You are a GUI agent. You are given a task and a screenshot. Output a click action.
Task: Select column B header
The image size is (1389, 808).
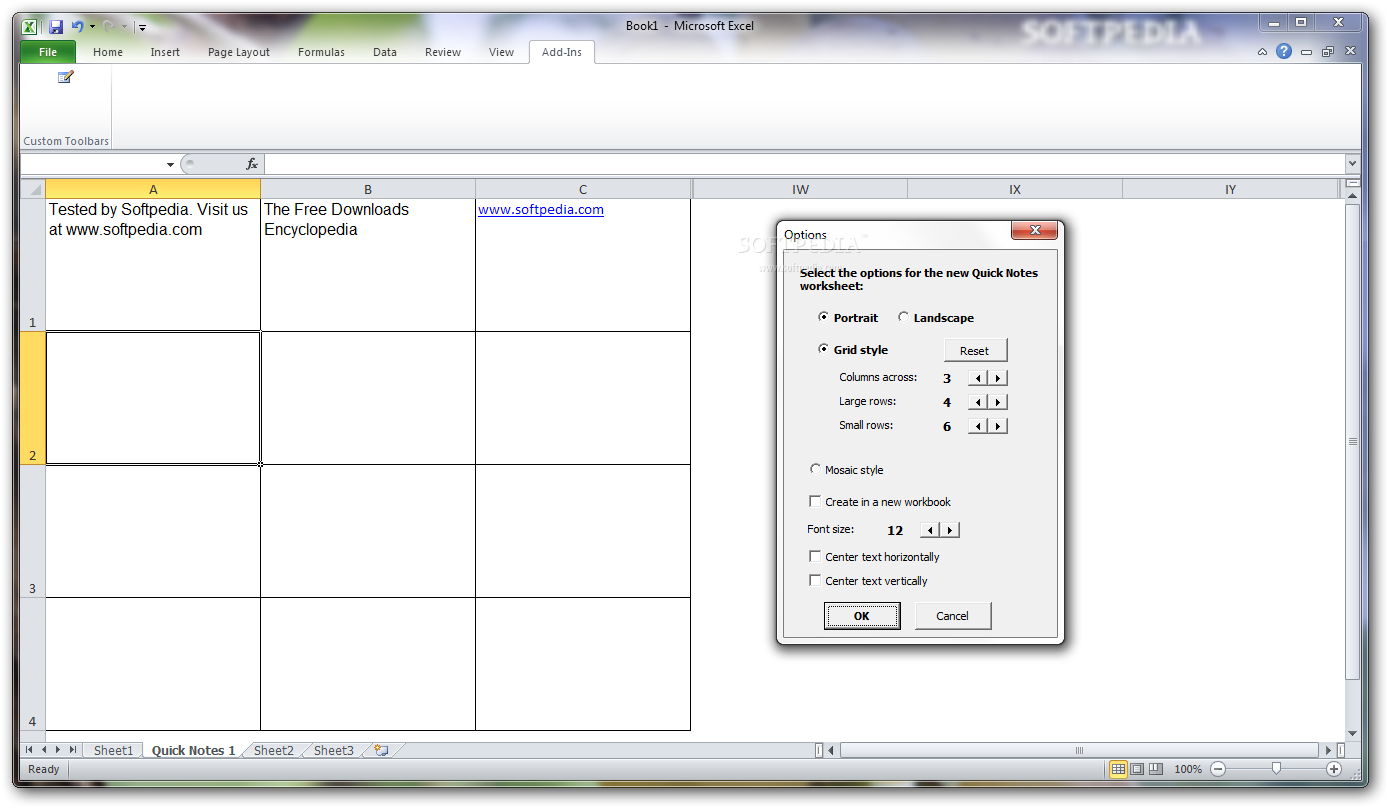pyautogui.click(x=368, y=189)
